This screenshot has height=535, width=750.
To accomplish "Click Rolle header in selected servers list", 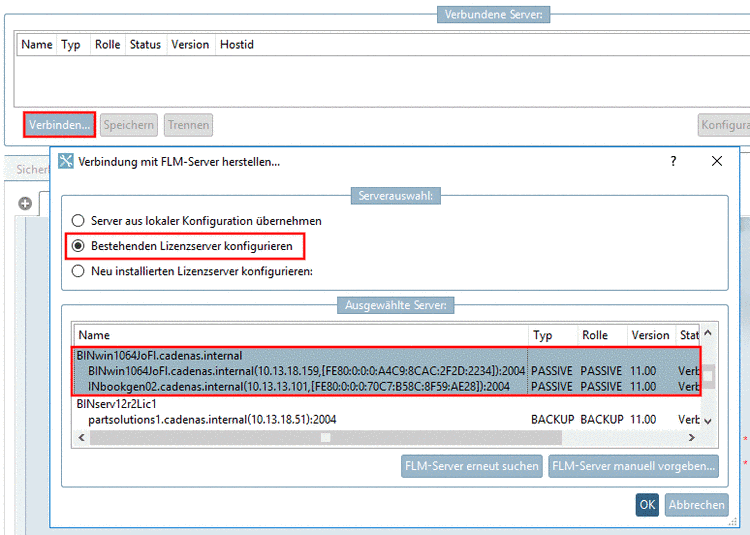I will [x=603, y=335].
